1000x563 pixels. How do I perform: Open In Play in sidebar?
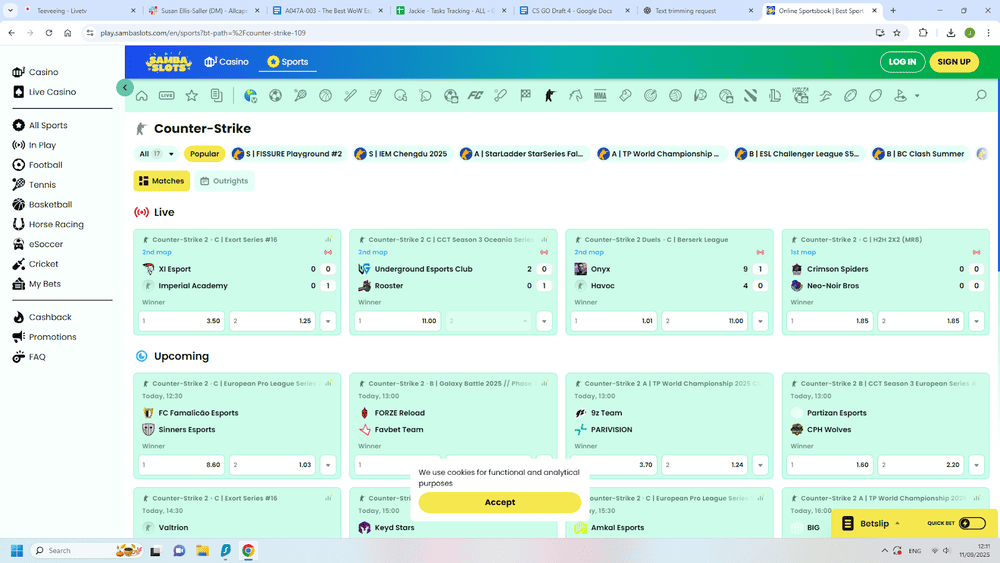point(34,145)
